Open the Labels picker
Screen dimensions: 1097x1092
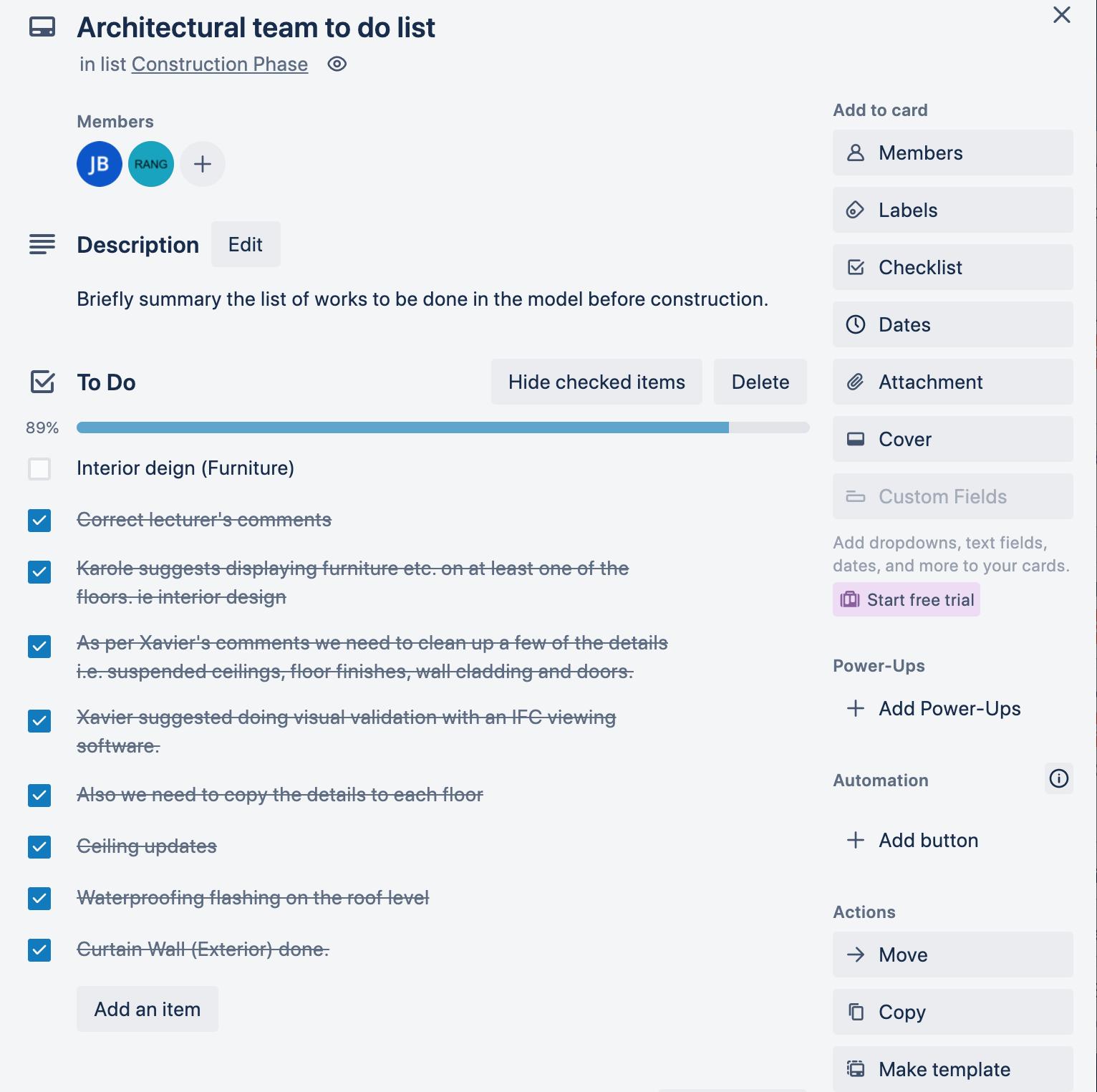click(952, 210)
